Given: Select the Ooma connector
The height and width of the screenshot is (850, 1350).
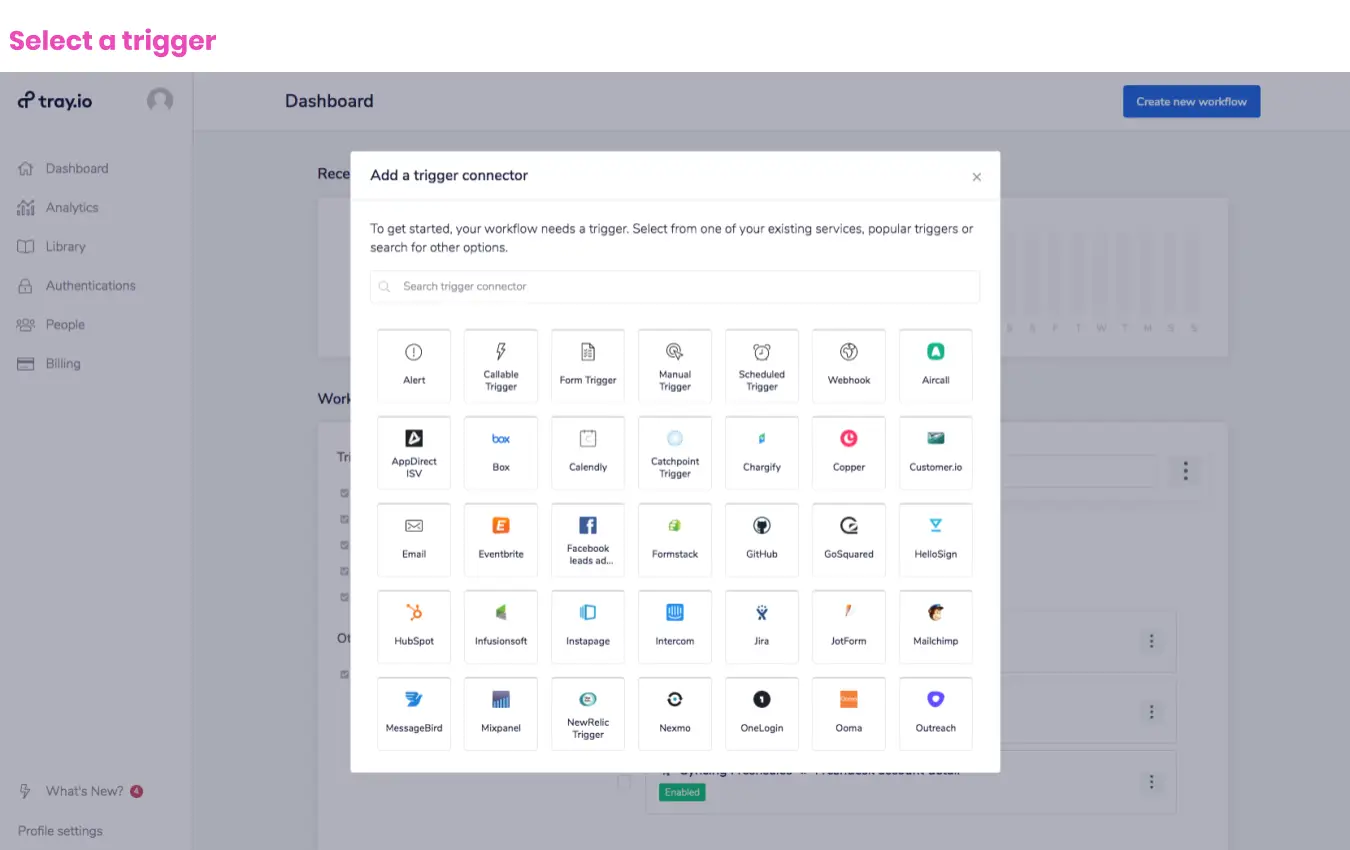Looking at the screenshot, I should click(x=849, y=714).
